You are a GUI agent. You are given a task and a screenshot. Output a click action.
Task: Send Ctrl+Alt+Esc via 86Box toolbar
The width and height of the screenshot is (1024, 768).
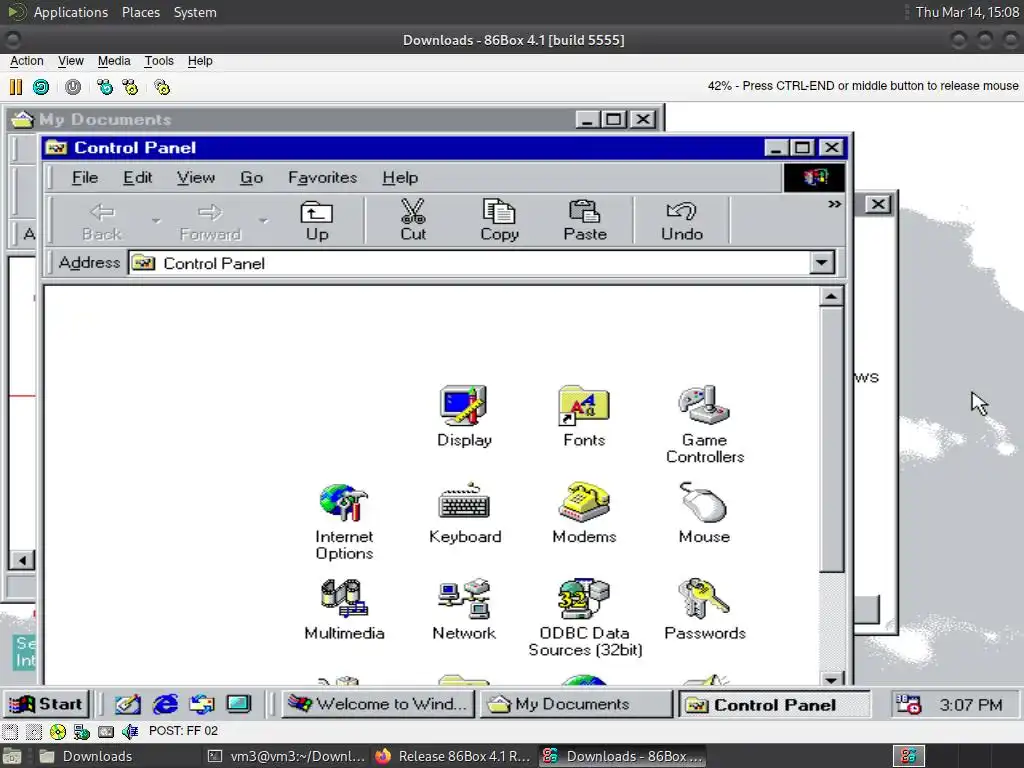pos(131,87)
